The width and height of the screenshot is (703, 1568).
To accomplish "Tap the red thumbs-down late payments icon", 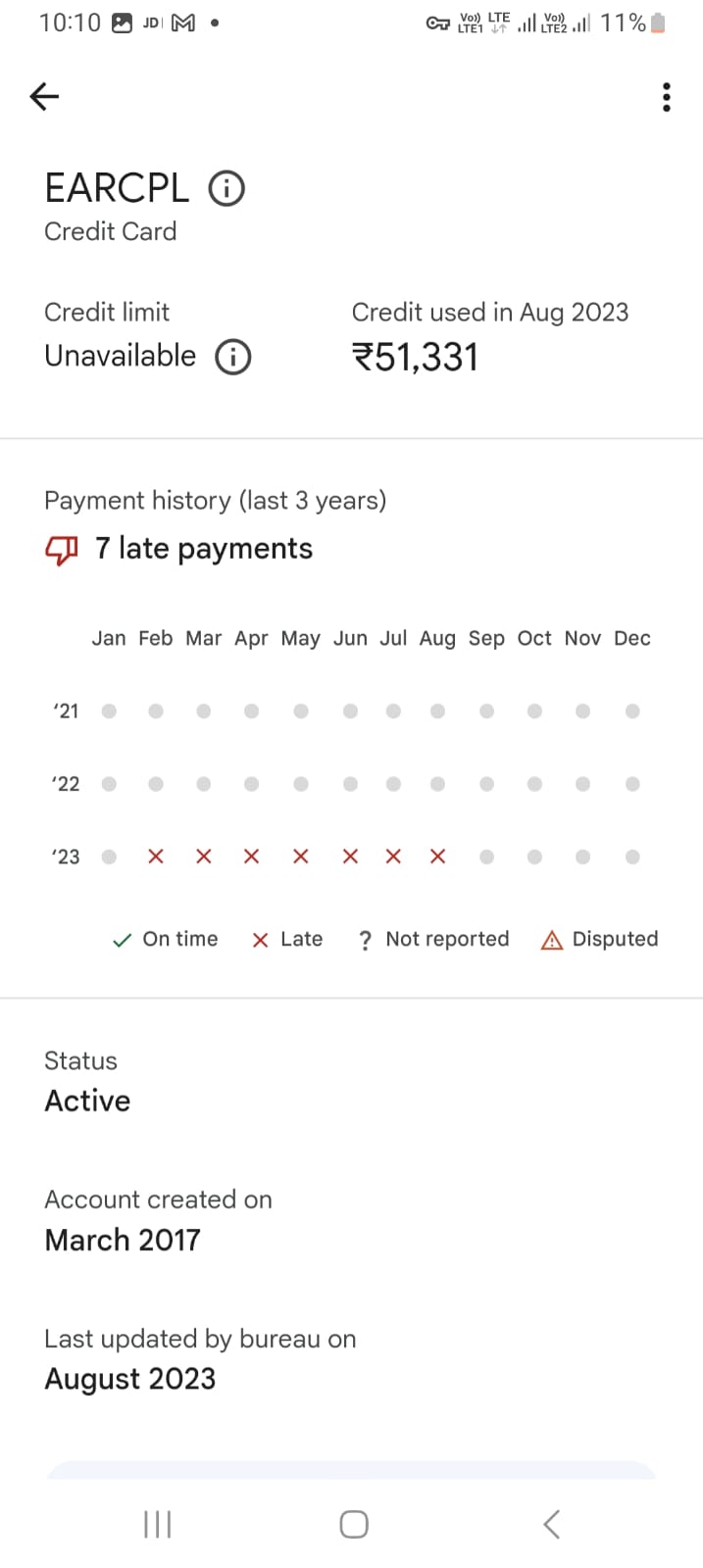I will (62, 550).
